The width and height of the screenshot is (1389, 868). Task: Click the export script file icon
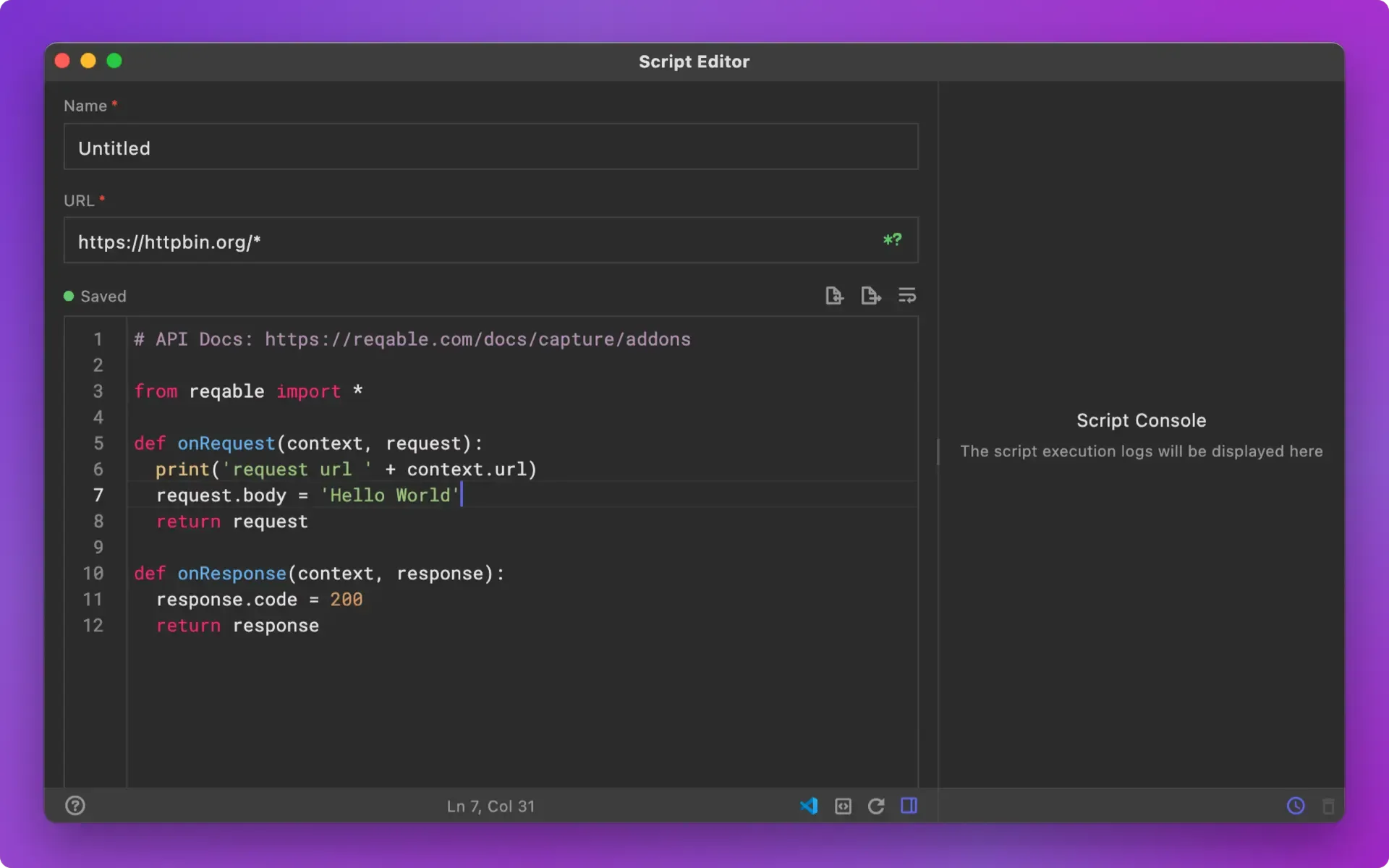point(870,296)
